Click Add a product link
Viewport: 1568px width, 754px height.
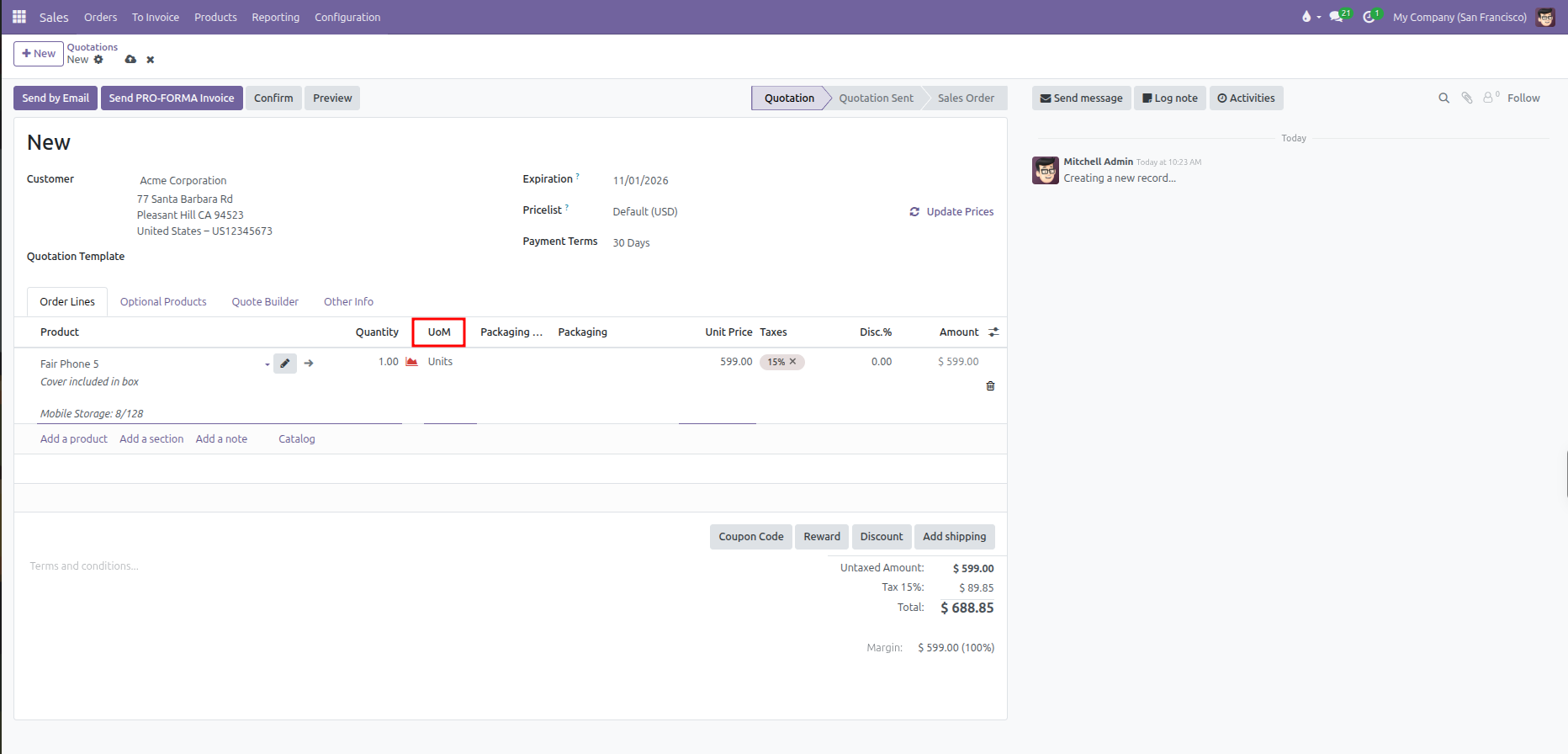point(74,439)
